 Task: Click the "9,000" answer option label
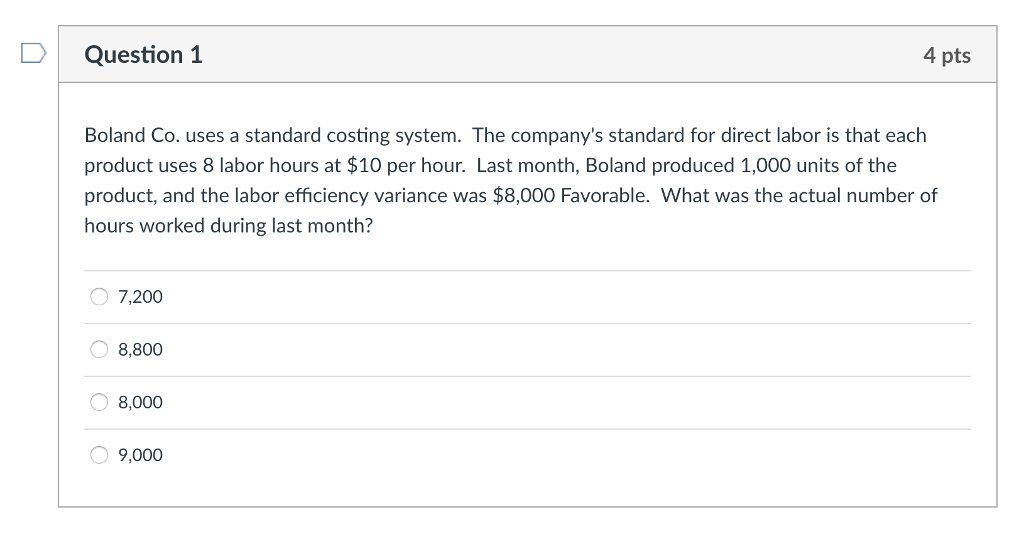(140, 456)
